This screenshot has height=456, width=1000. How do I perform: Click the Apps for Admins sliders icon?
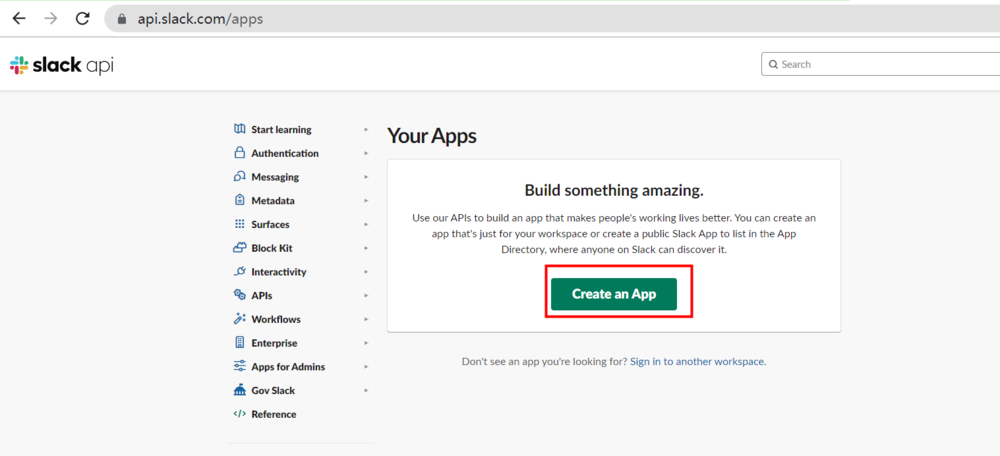pos(240,367)
